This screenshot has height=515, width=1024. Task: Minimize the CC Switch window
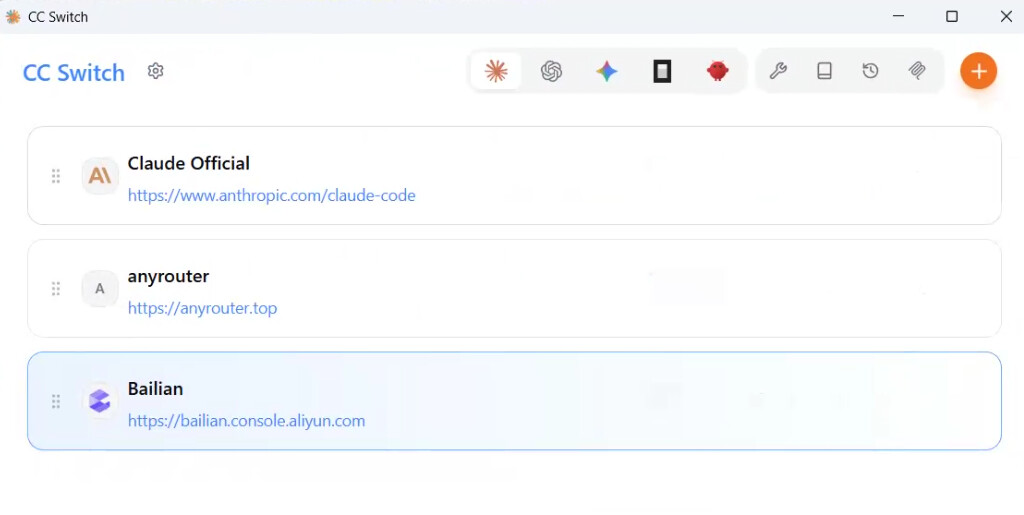click(899, 16)
